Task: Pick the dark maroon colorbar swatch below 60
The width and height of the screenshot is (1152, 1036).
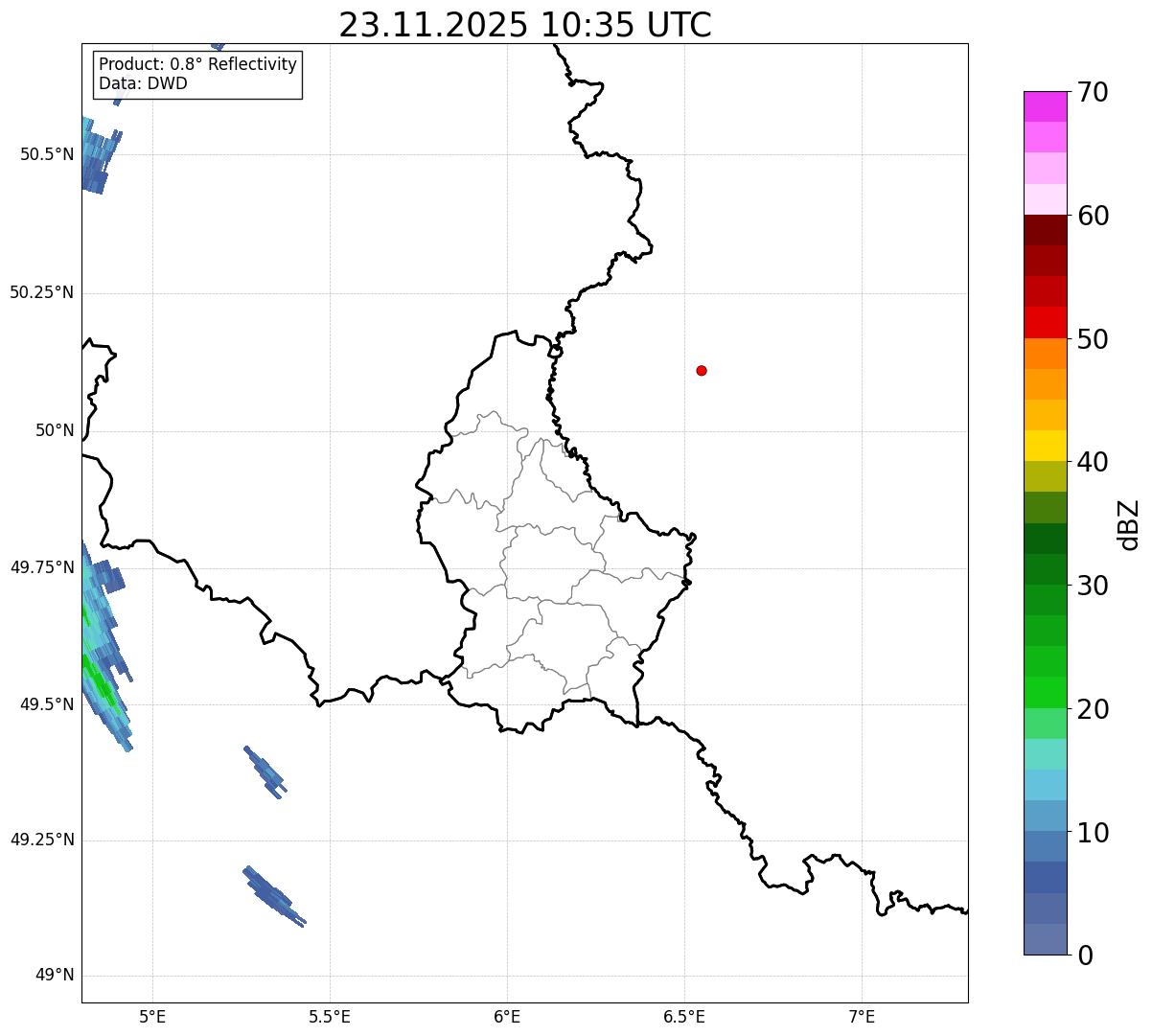Action: click(1046, 230)
